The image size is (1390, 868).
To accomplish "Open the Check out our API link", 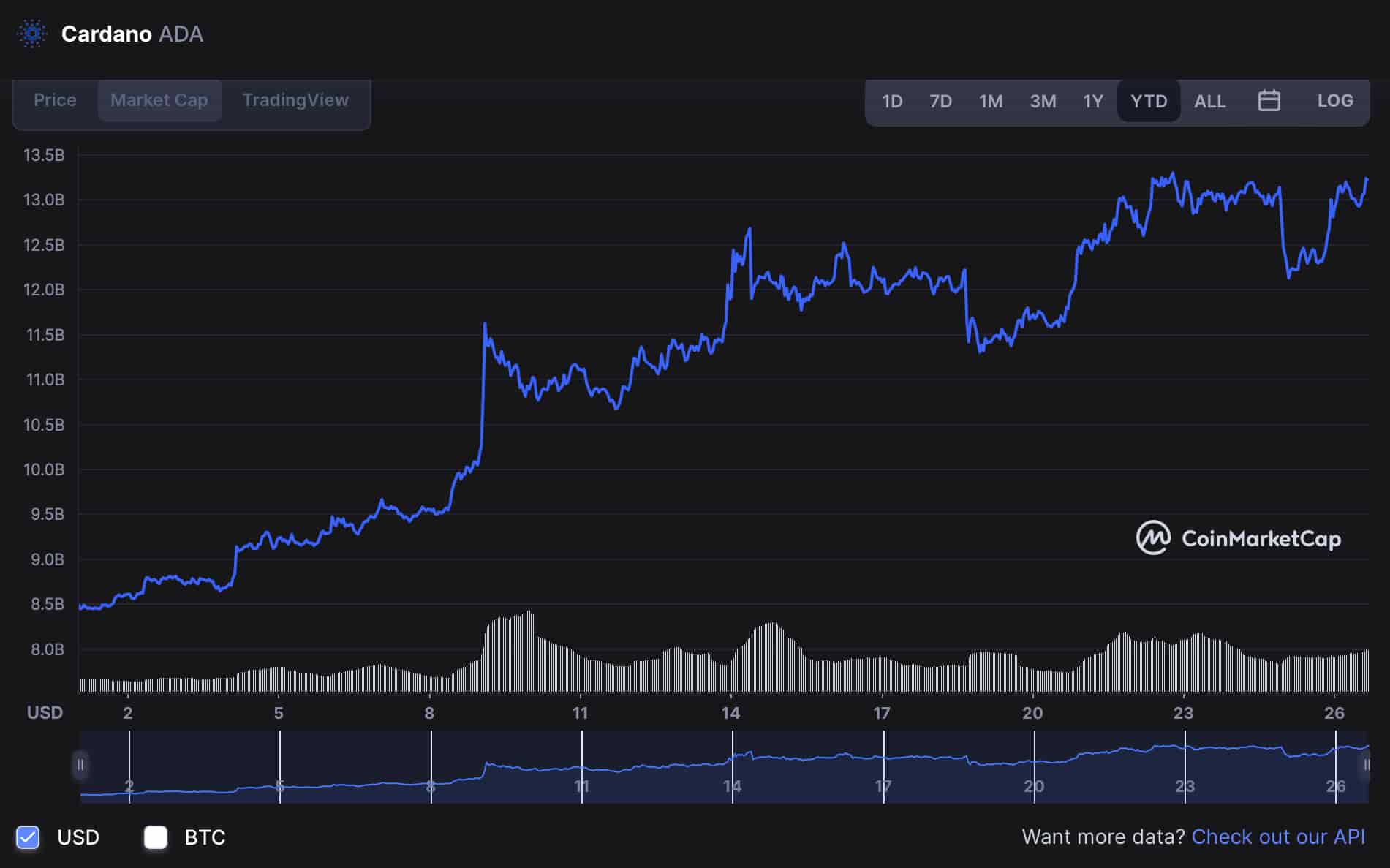I will coord(1280,837).
